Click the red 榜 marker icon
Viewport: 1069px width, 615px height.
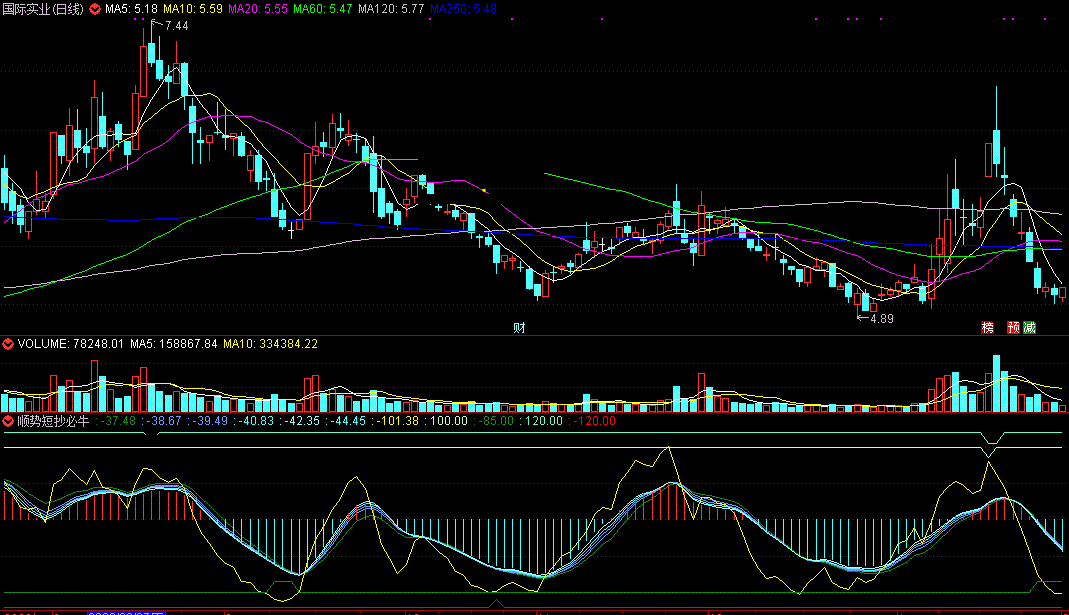coord(987,328)
